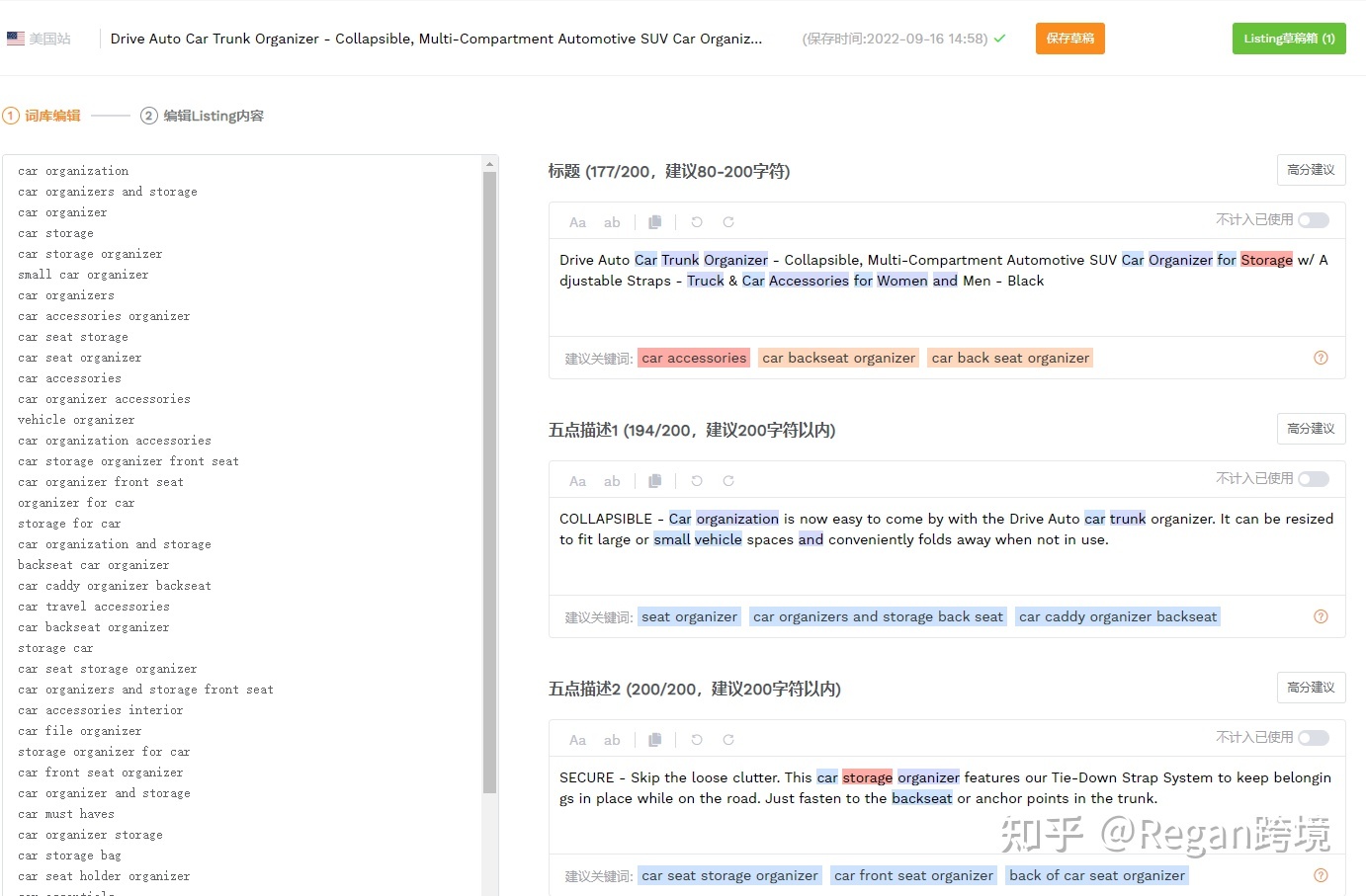Viewport: 1366px width, 896px height.
Task: Redo the edit in bullet point 1
Action: 728,481
